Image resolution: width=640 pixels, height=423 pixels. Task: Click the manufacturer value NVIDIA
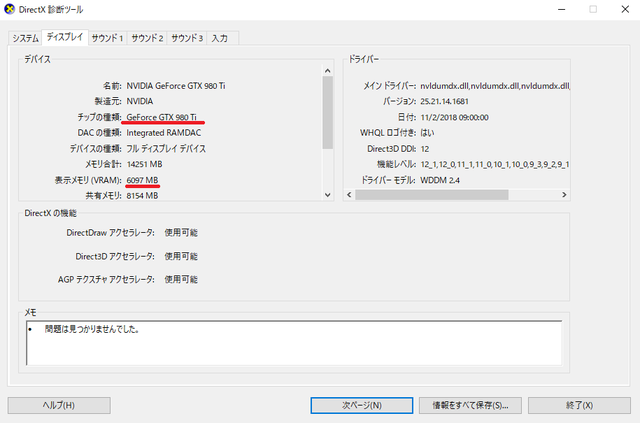pos(140,101)
